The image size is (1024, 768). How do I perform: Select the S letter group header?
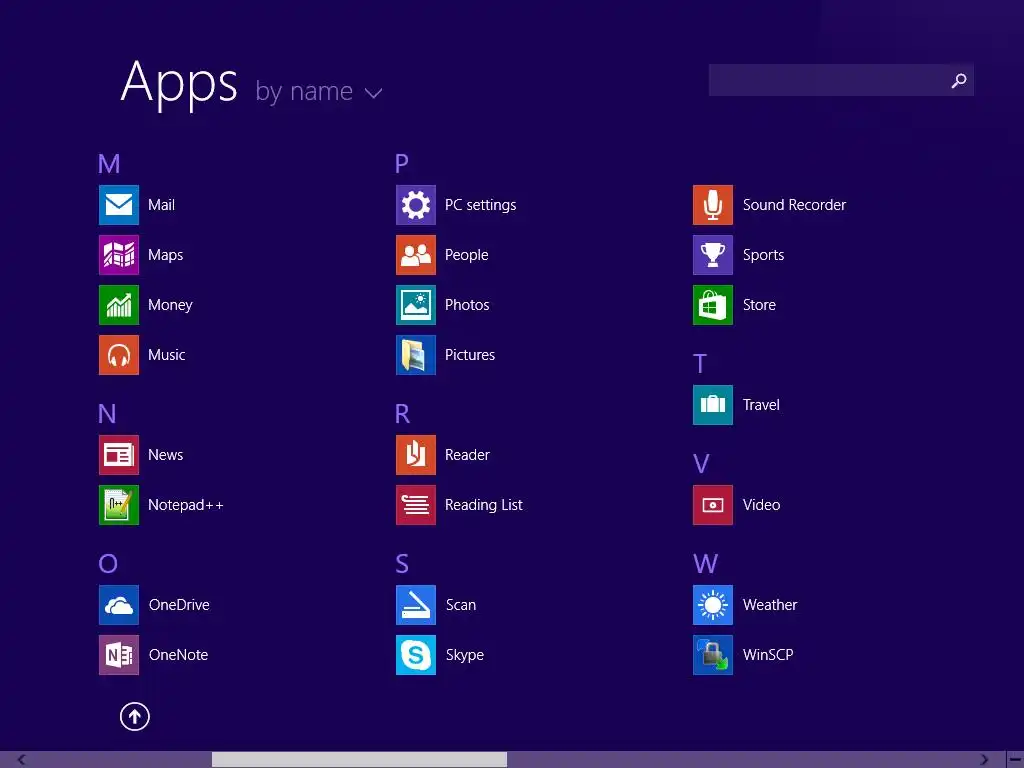tap(402, 564)
